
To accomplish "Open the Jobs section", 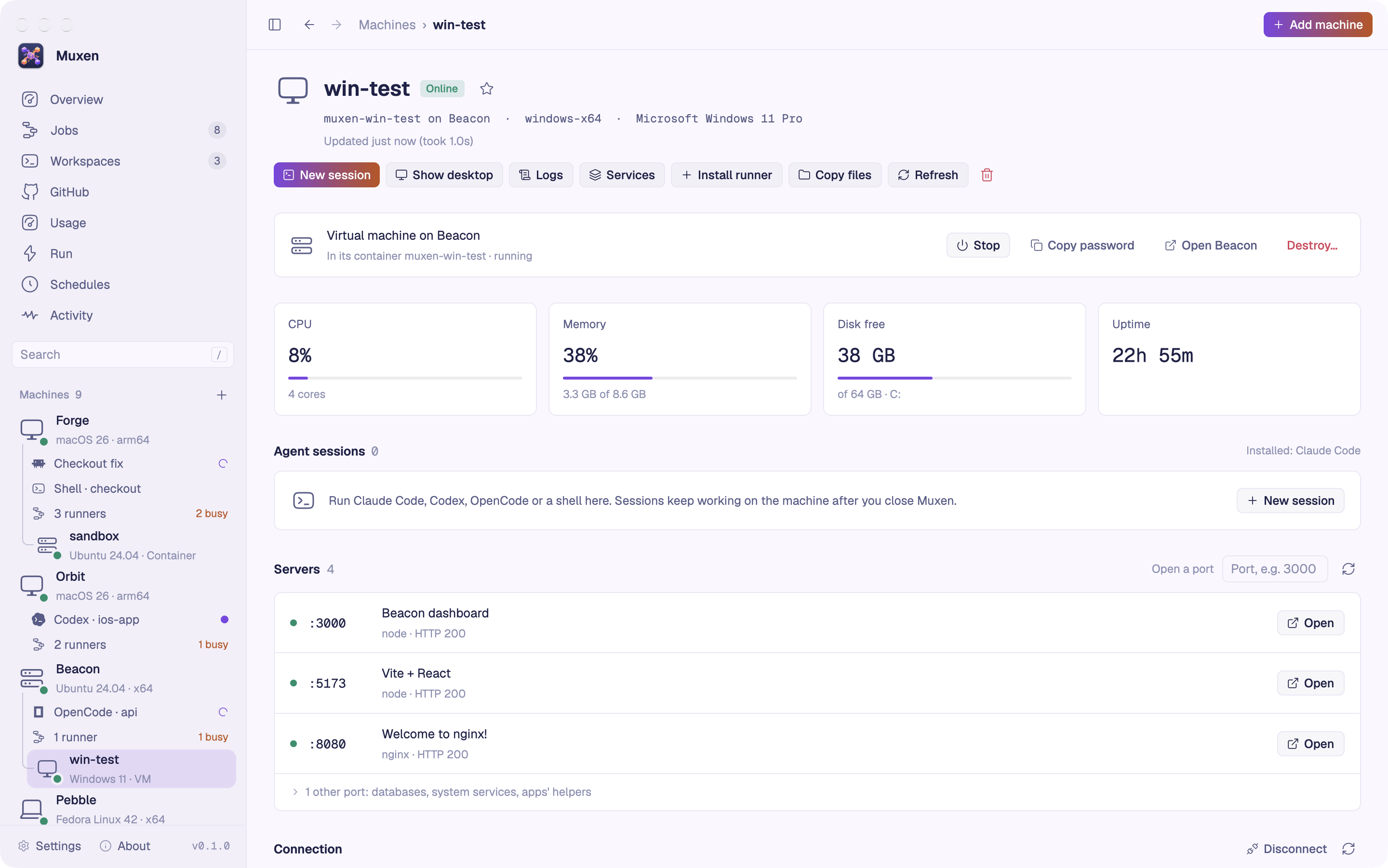I will 123,131.
